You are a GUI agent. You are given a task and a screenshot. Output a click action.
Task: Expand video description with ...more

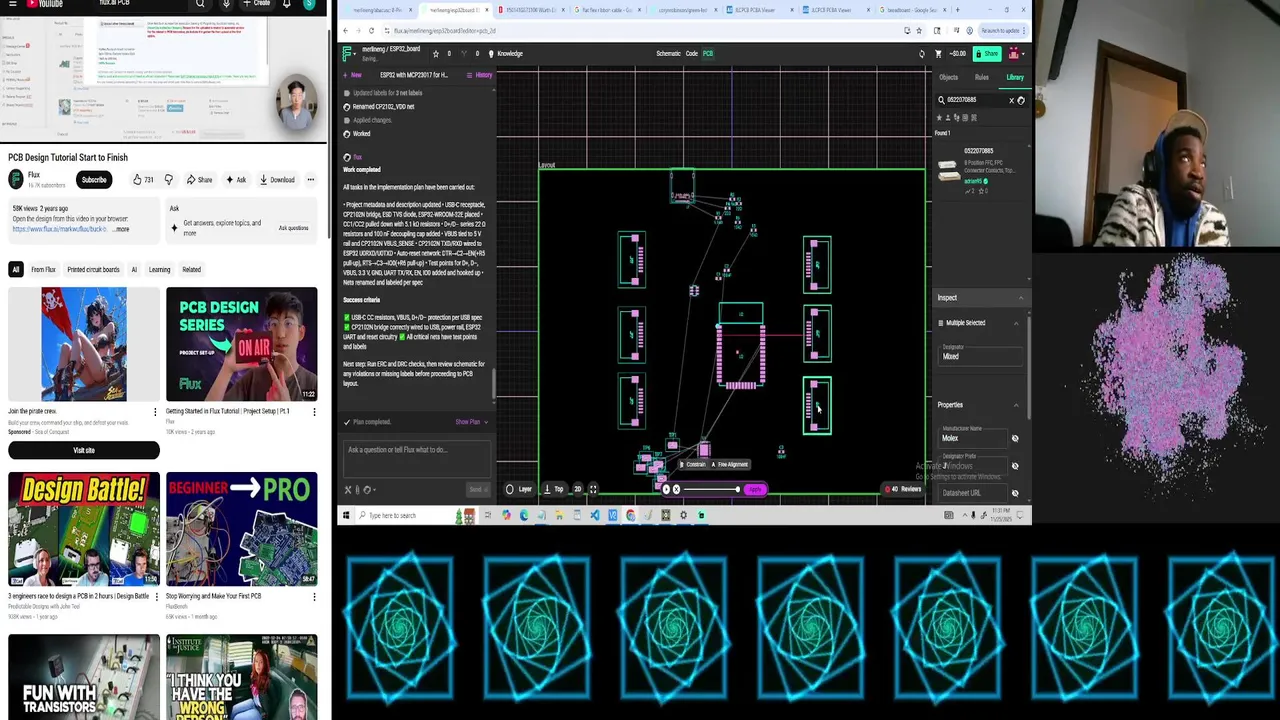[x=119, y=229]
